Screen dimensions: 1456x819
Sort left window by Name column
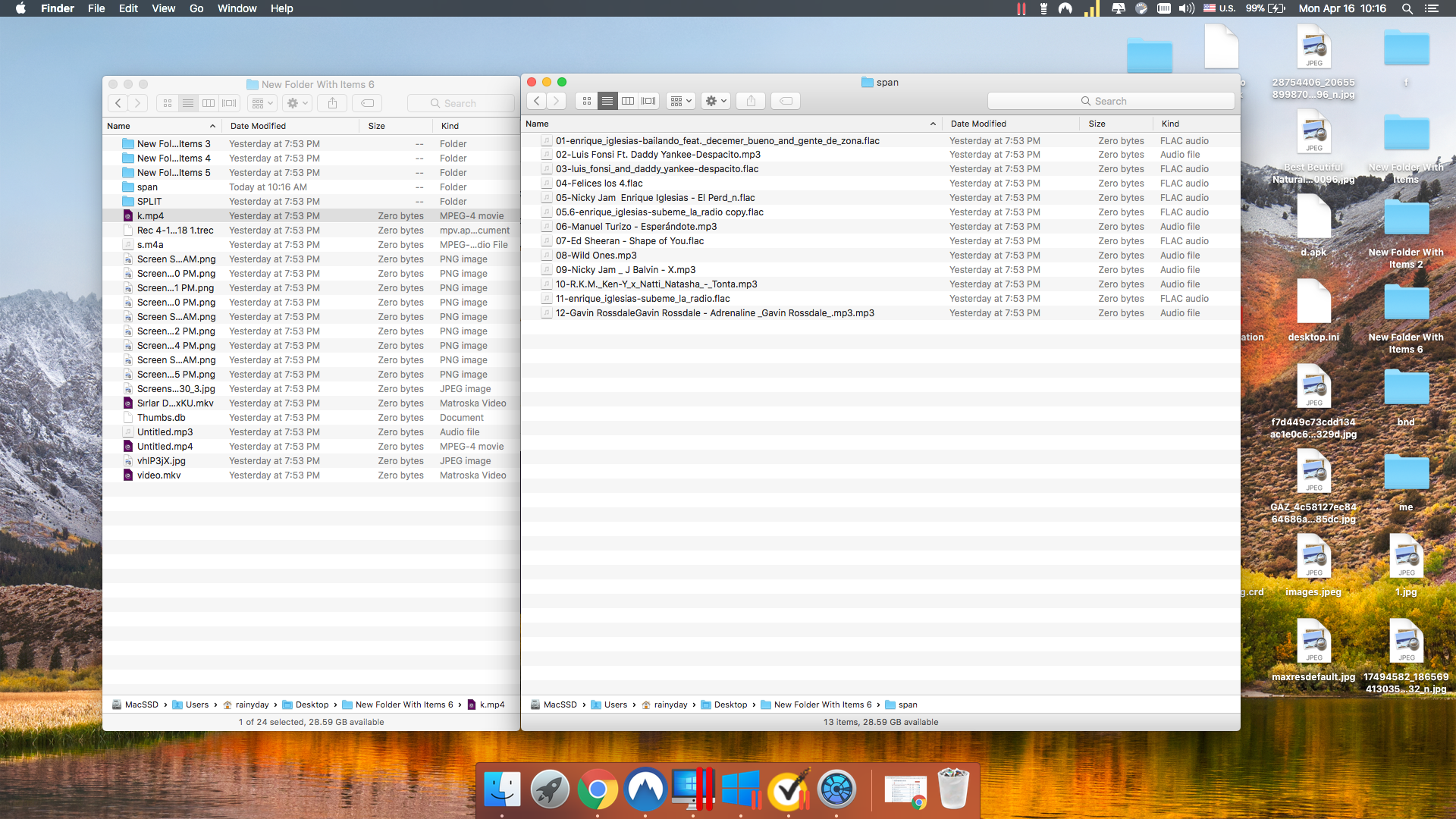162,126
